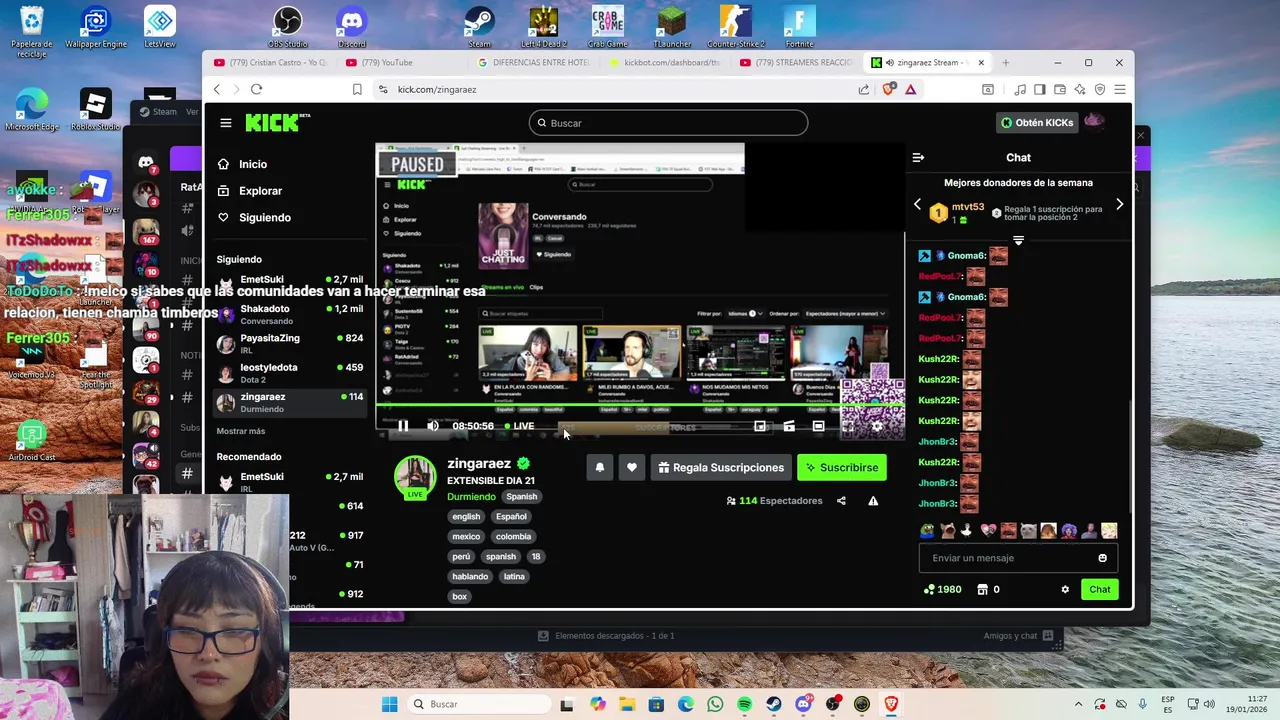This screenshot has height=720, width=1280.
Task: Open the Brave shields icon
Action: coord(888,90)
